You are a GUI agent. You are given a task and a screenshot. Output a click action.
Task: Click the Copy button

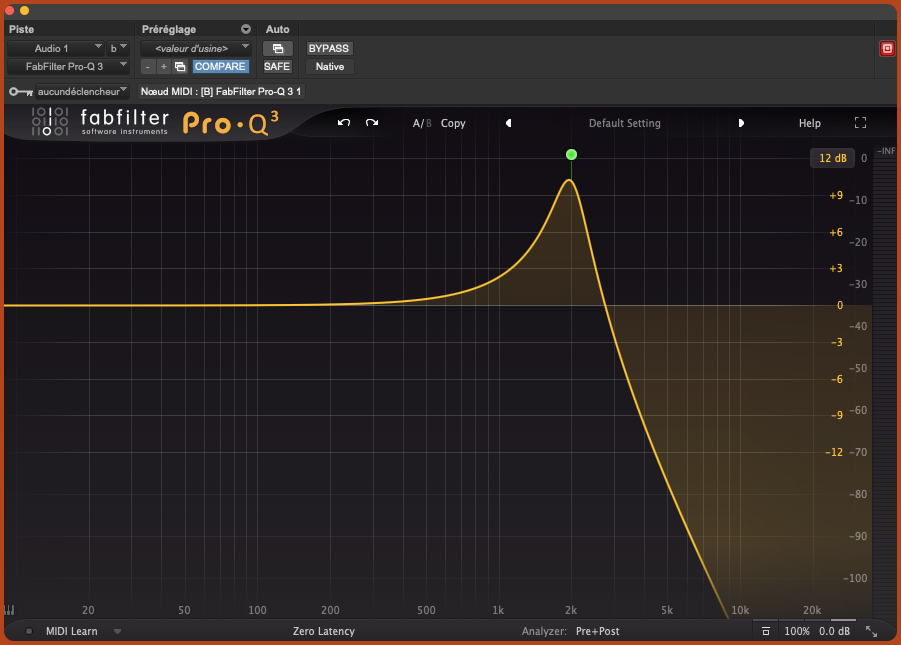453,123
